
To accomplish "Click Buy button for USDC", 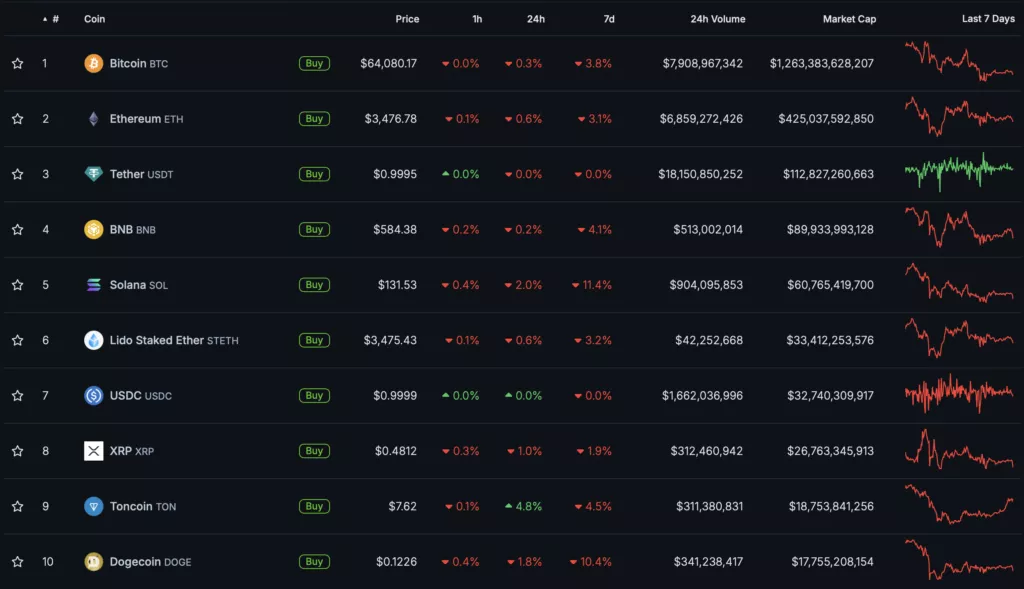I will click(x=314, y=396).
